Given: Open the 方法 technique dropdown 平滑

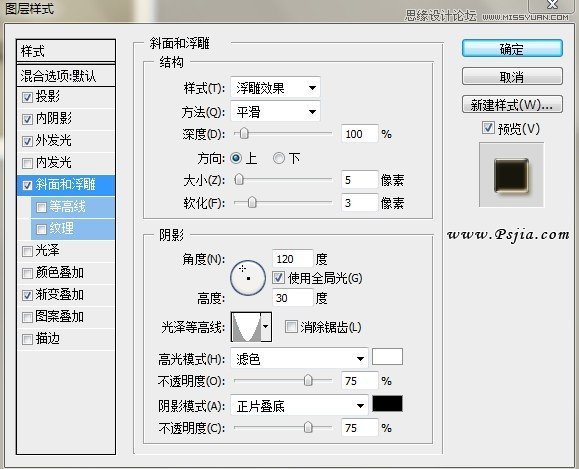Looking at the screenshot, I should point(275,112).
